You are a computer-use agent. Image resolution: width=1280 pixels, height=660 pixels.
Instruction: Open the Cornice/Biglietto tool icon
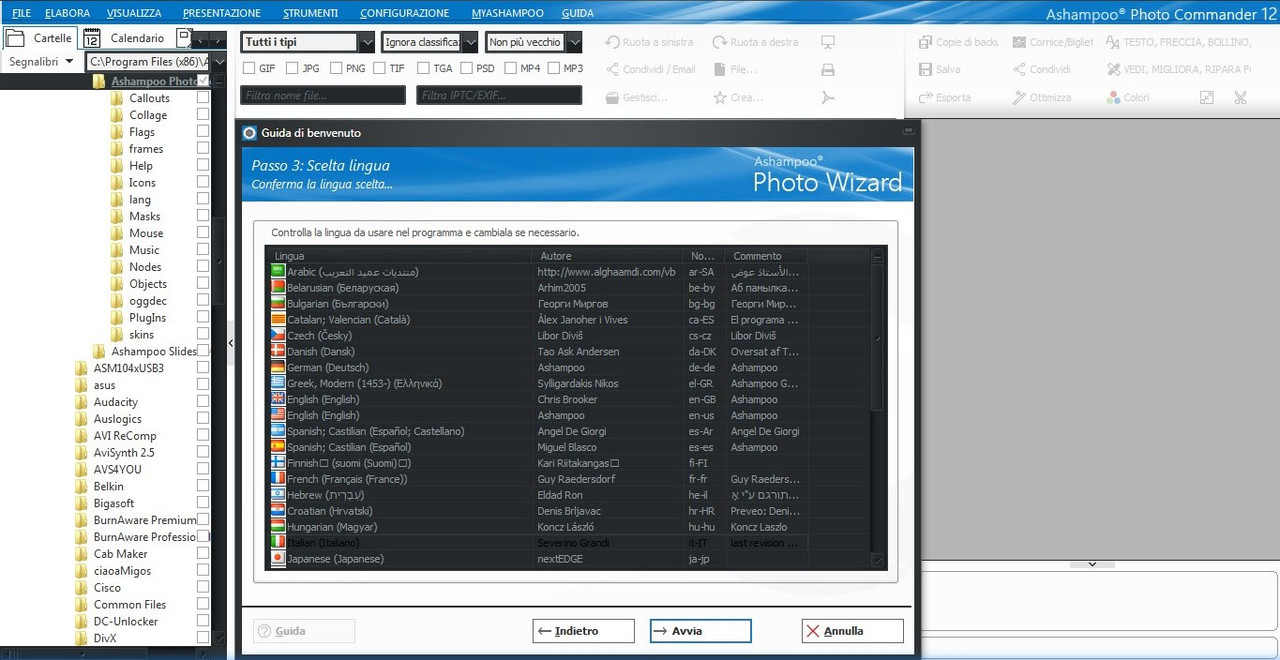point(1019,43)
